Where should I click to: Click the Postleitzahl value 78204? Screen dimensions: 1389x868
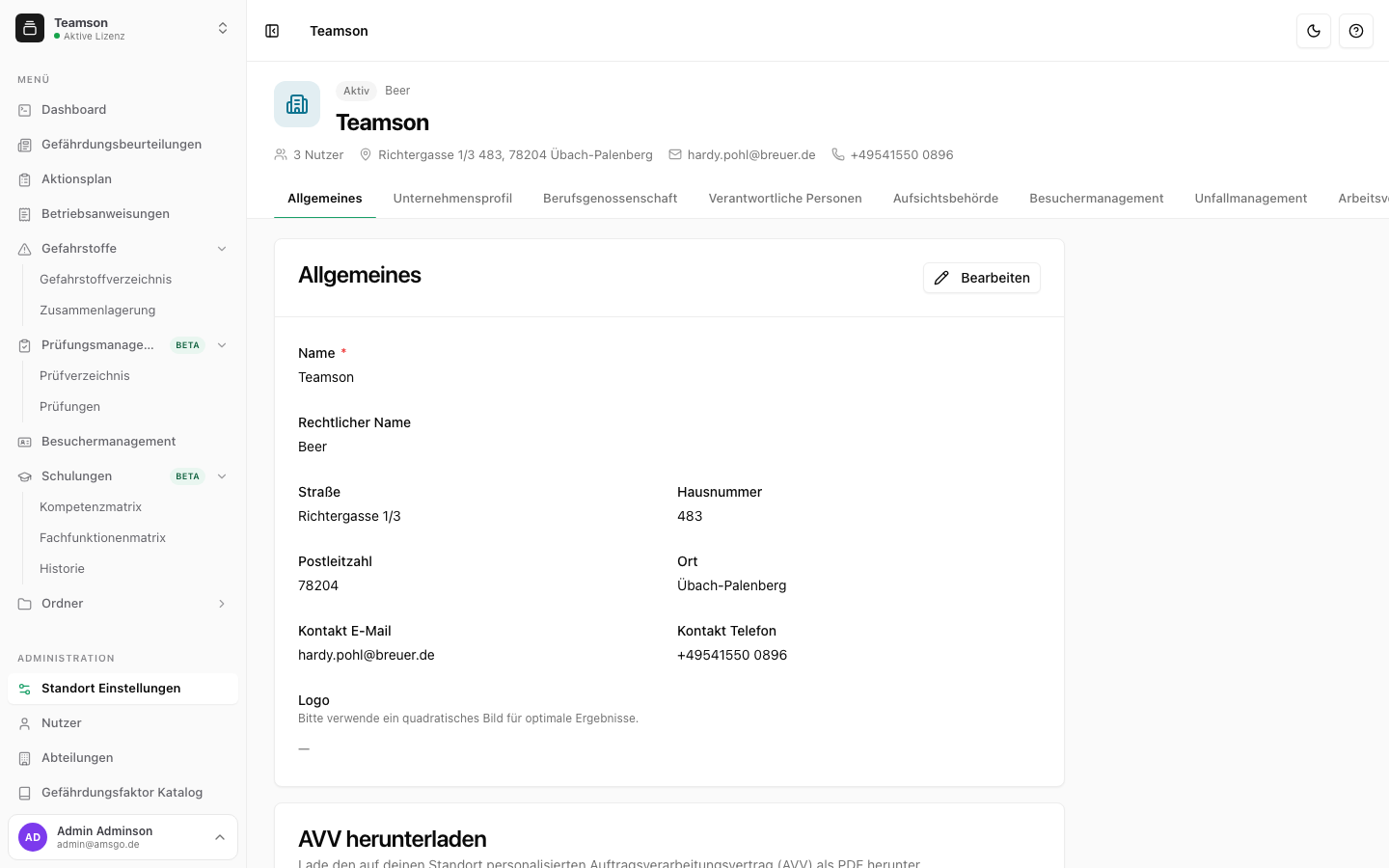pos(318,585)
